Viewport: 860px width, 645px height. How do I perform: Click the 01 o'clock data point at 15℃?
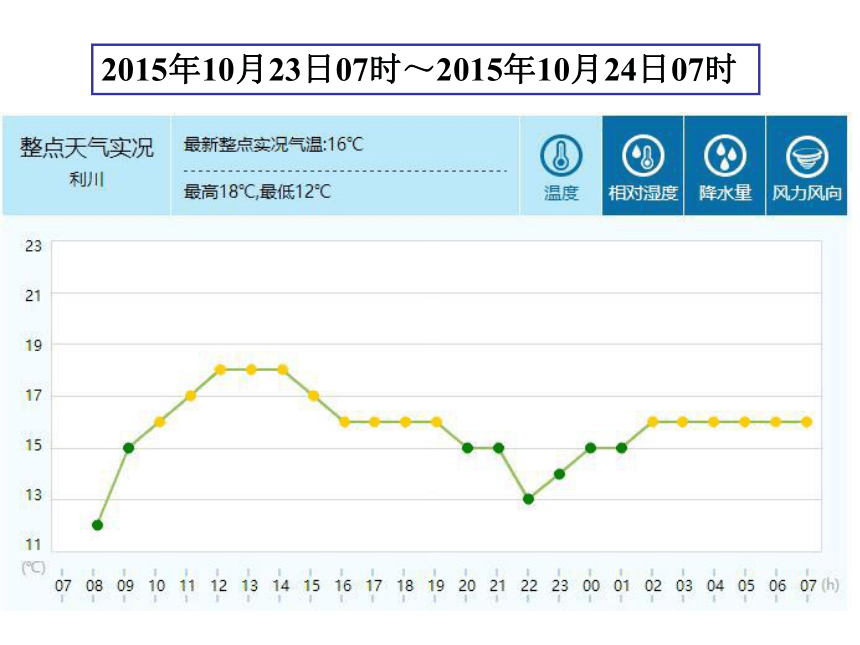pyautogui.click(x=621, y=448)
